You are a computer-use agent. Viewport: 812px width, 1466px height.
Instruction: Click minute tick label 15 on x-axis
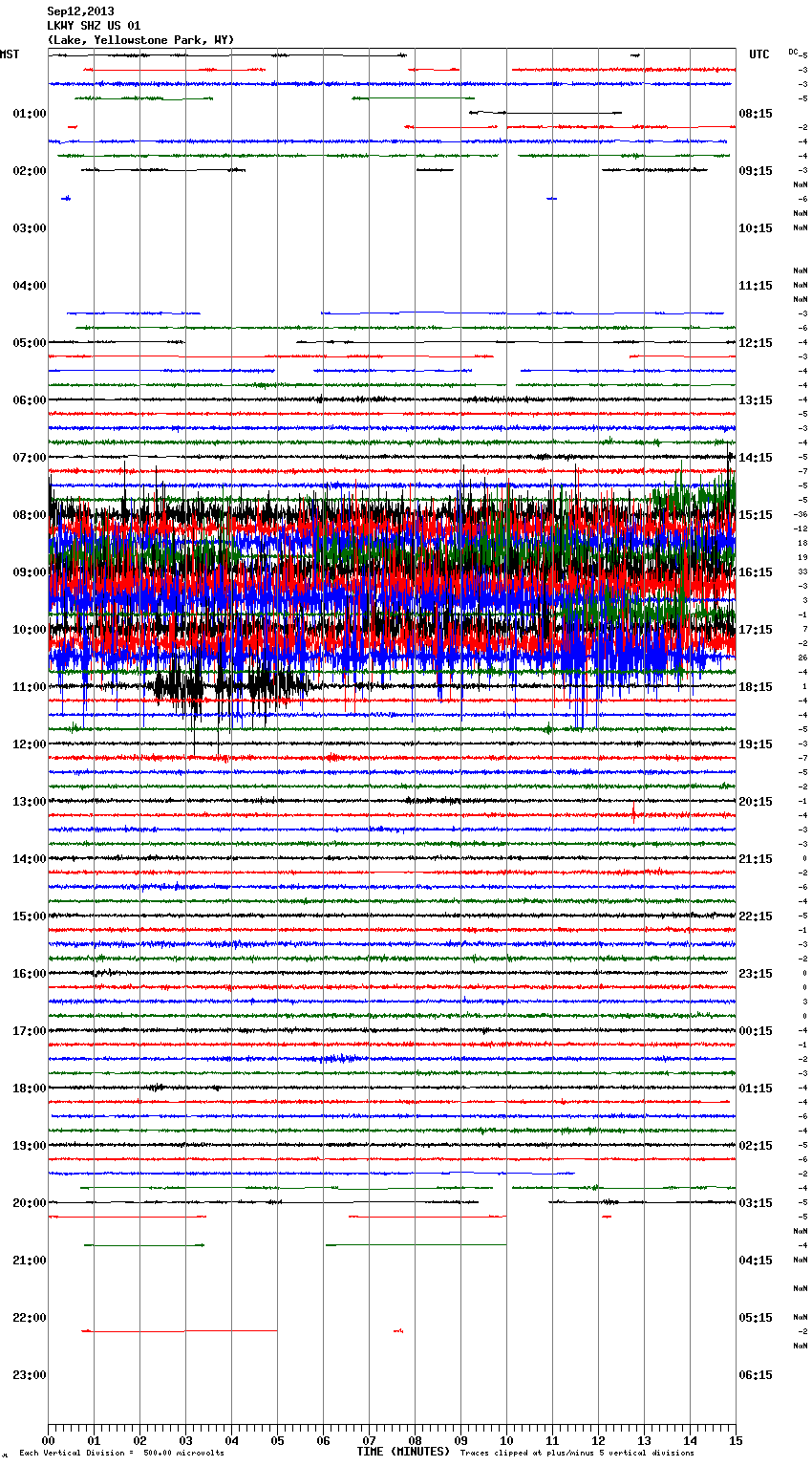point(737,1441)
